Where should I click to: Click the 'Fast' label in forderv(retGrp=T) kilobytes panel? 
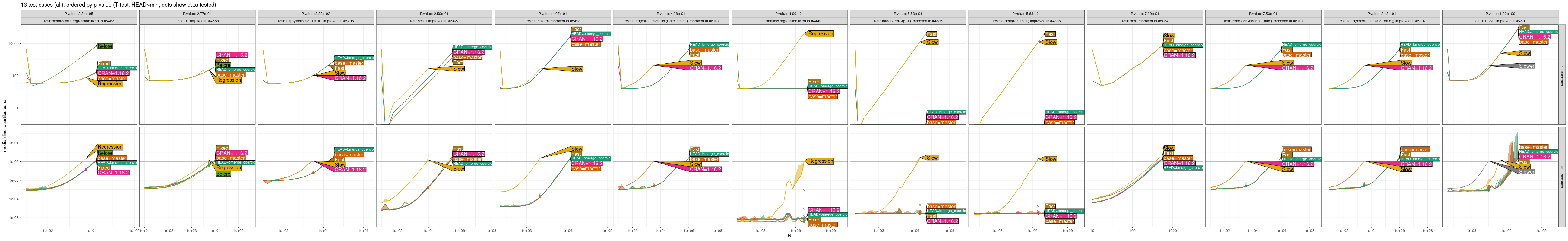932,34
